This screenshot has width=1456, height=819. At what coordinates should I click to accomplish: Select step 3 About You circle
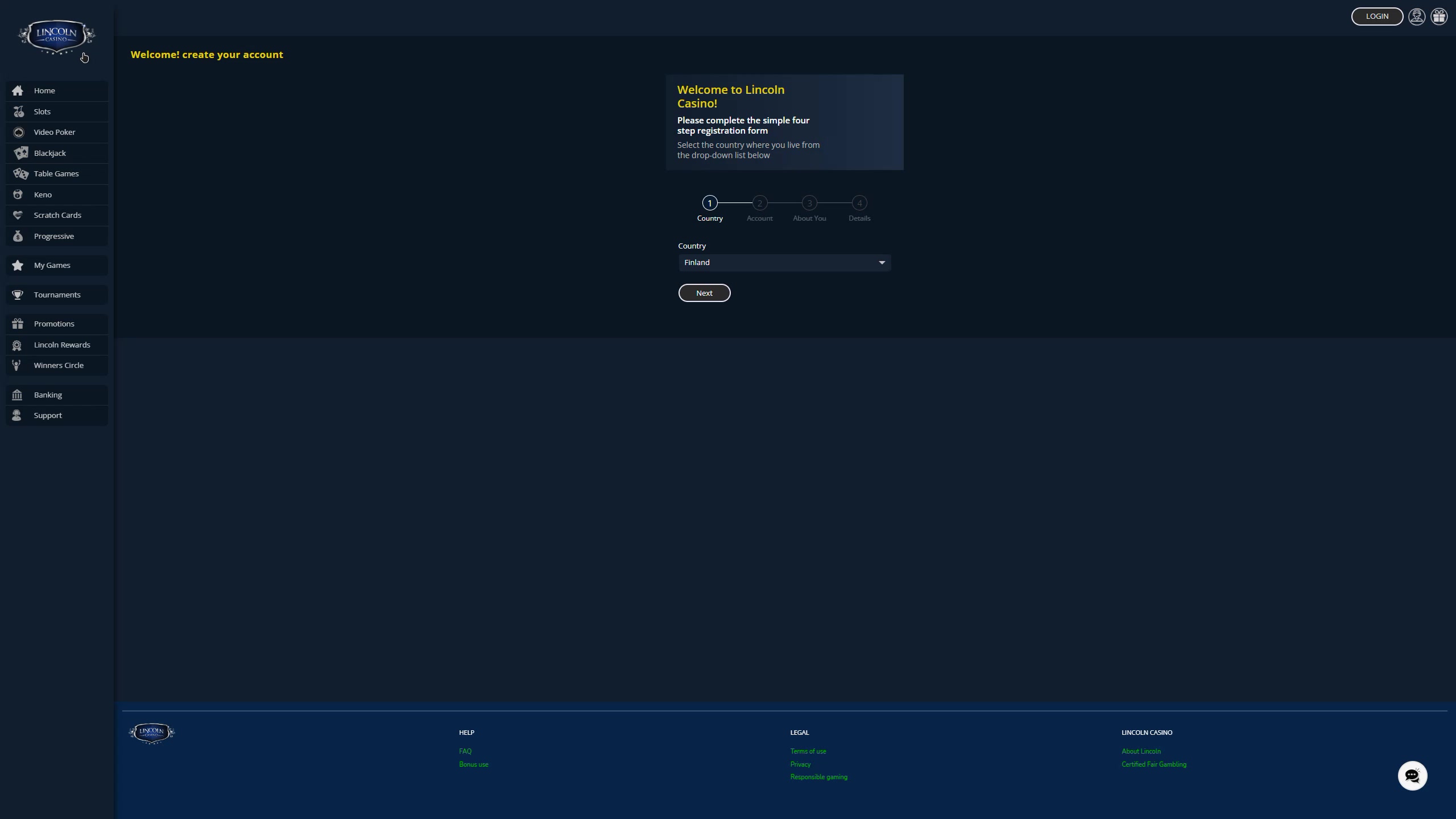(x=809, y=203)
